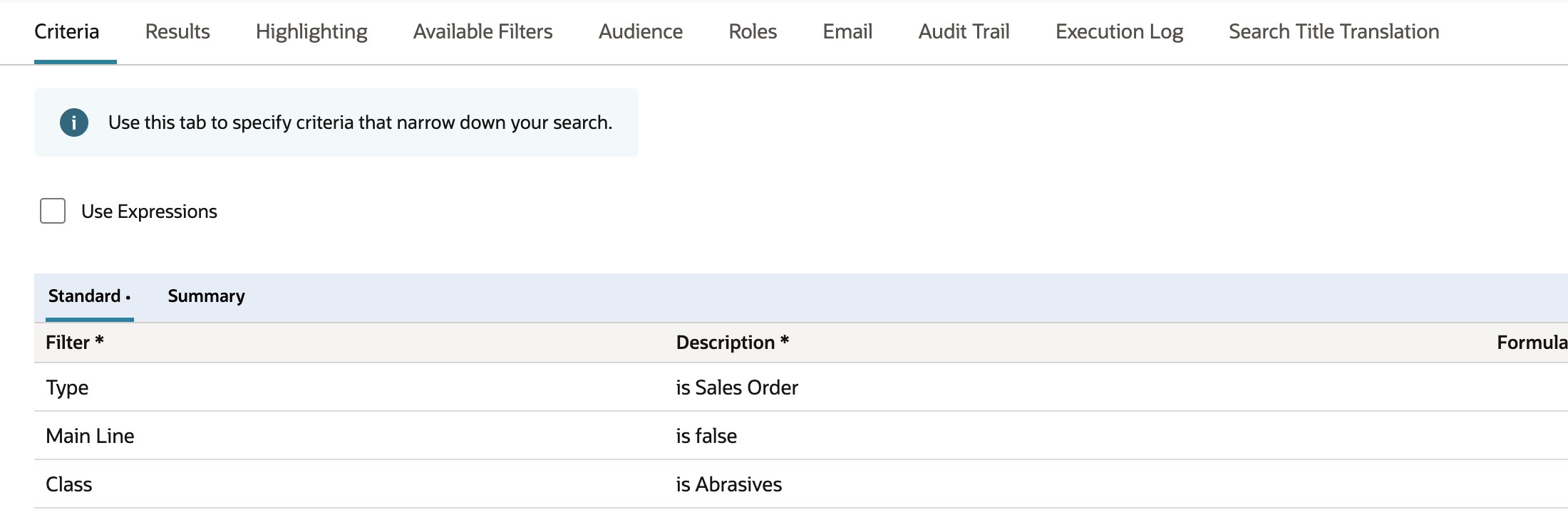
Task: Switch to the Summary subtab
Action: tap(206, 296)
